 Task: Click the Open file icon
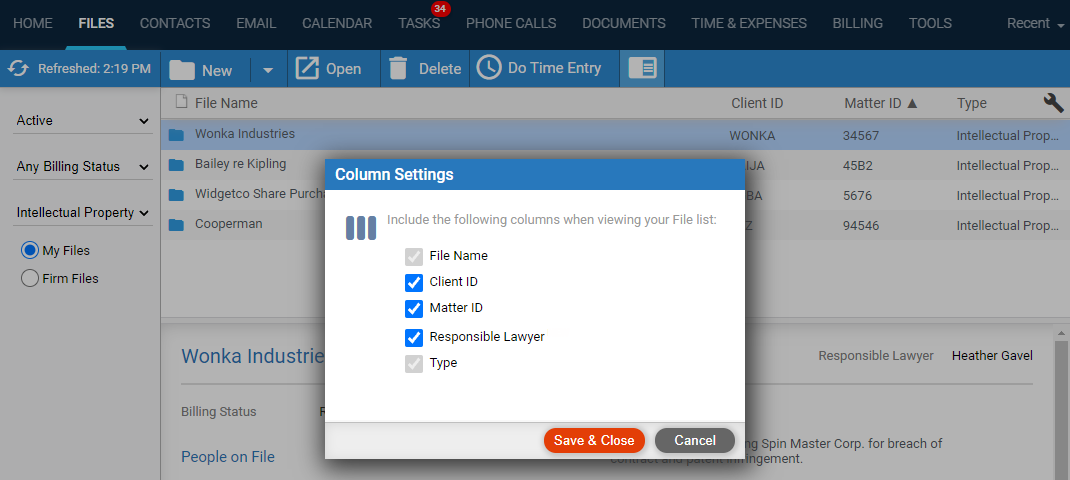(x=306, y=69)
